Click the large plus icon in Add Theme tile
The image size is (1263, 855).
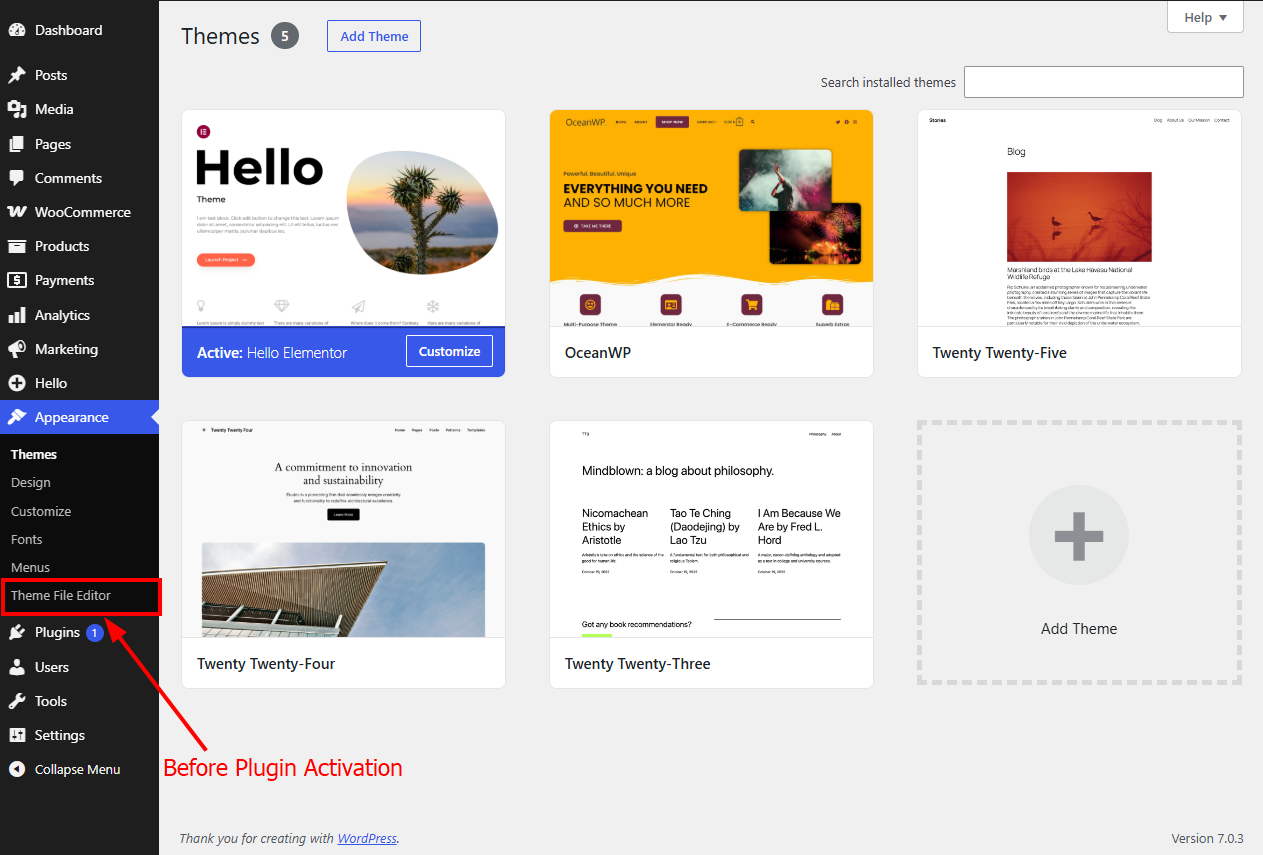pyautogui.click(x=1079, y=535)
